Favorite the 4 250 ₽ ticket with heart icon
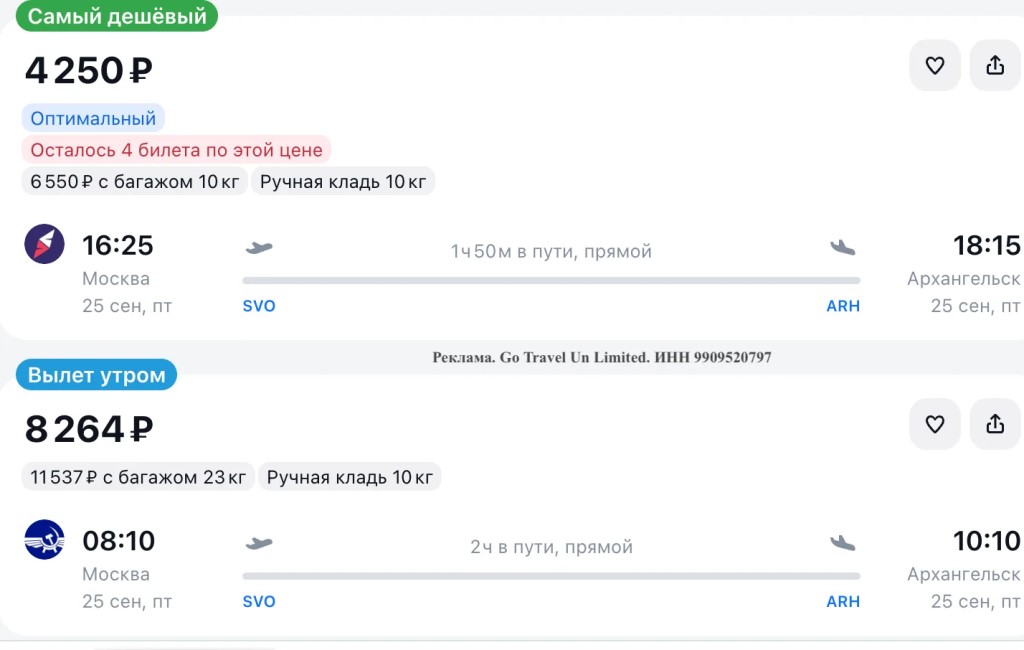 click(x=935, y=65)
